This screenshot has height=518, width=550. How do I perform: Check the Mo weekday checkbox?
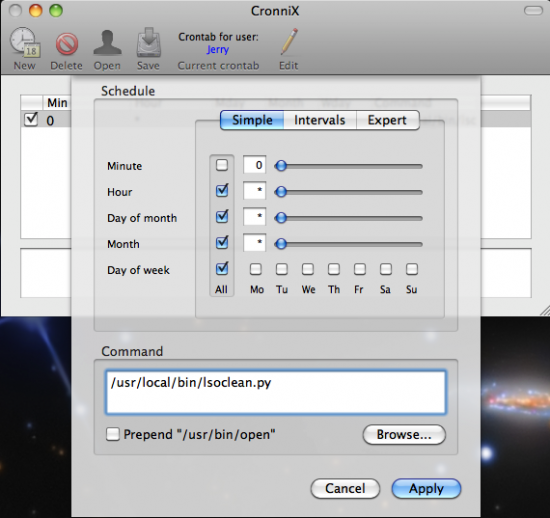pos(256,269)
